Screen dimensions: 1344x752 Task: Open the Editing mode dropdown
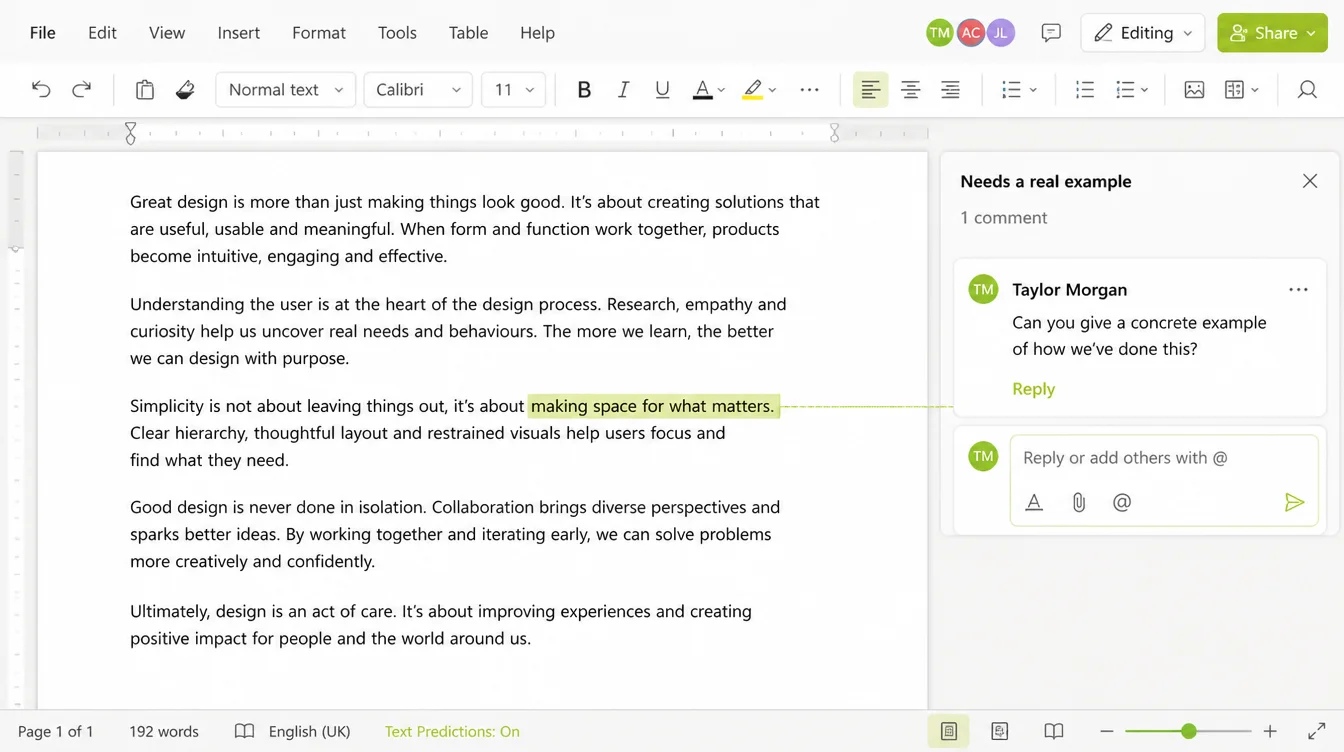pyautogui.click(x=1142, y=33)
